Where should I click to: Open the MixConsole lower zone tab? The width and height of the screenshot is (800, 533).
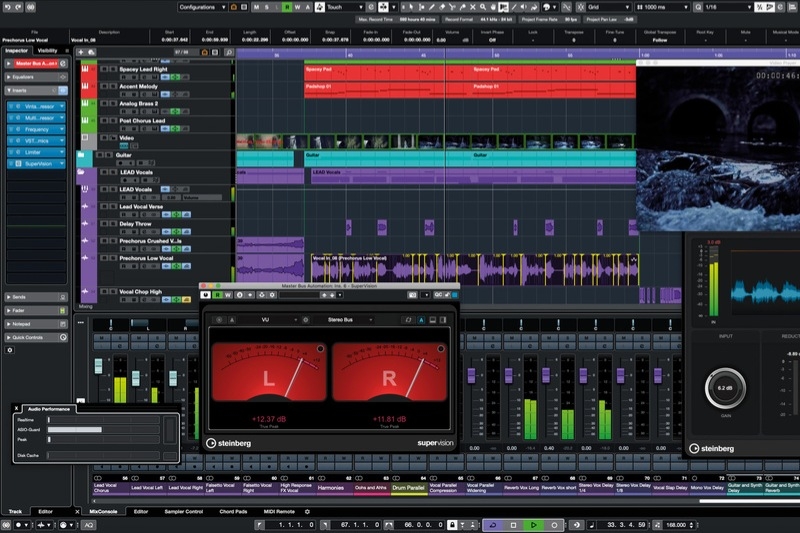[x=103, y=512]
